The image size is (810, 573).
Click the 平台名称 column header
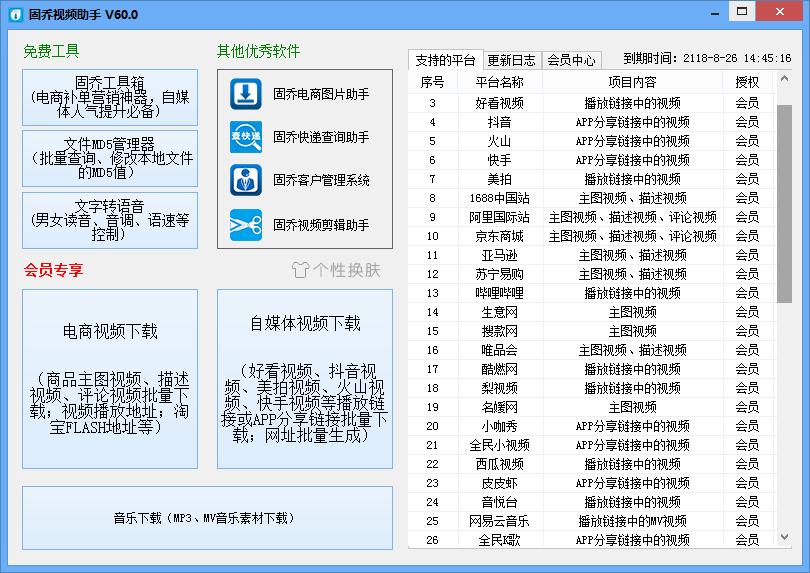[500, 82]
